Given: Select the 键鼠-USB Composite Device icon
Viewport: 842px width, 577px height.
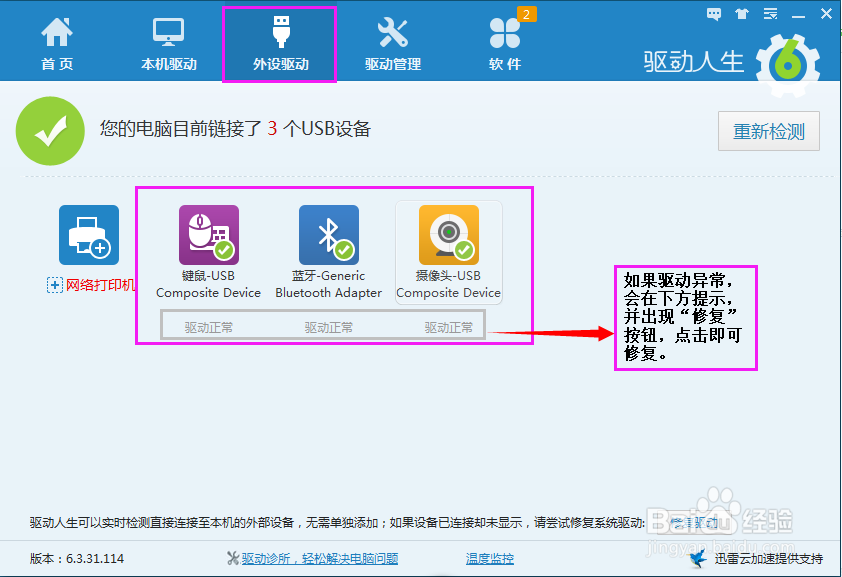Looking at the screenshot, I should tap(209, 235).
